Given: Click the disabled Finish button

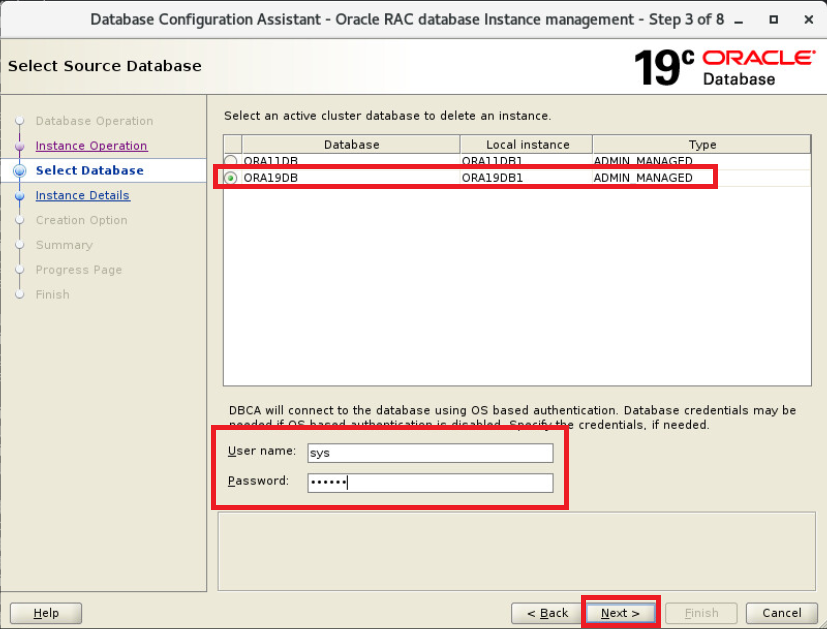Looking at the screenshot, I should tap(701, 613).
